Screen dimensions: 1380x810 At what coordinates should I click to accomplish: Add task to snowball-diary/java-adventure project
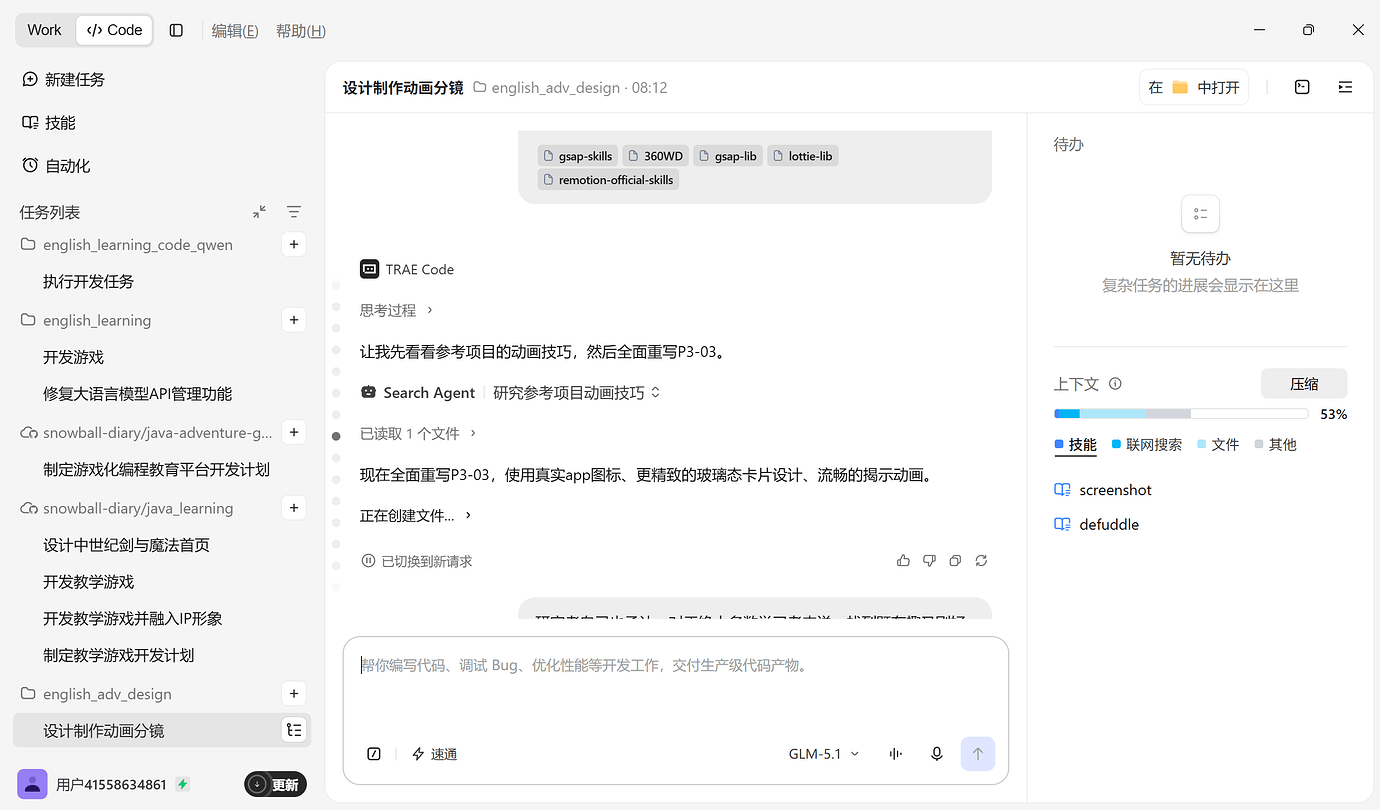[x=294, y=432]
